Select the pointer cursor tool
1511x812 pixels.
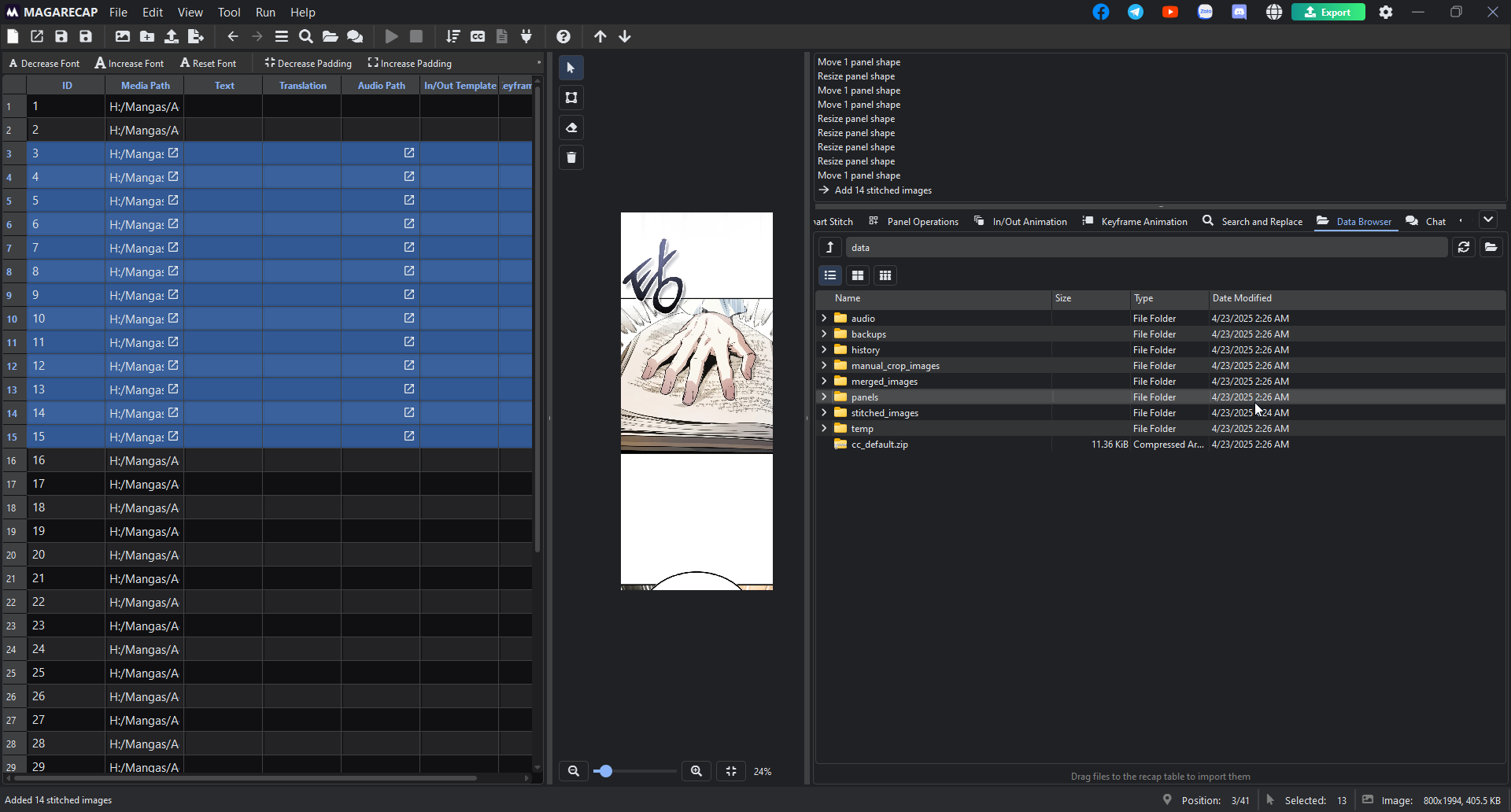point(571,68)
